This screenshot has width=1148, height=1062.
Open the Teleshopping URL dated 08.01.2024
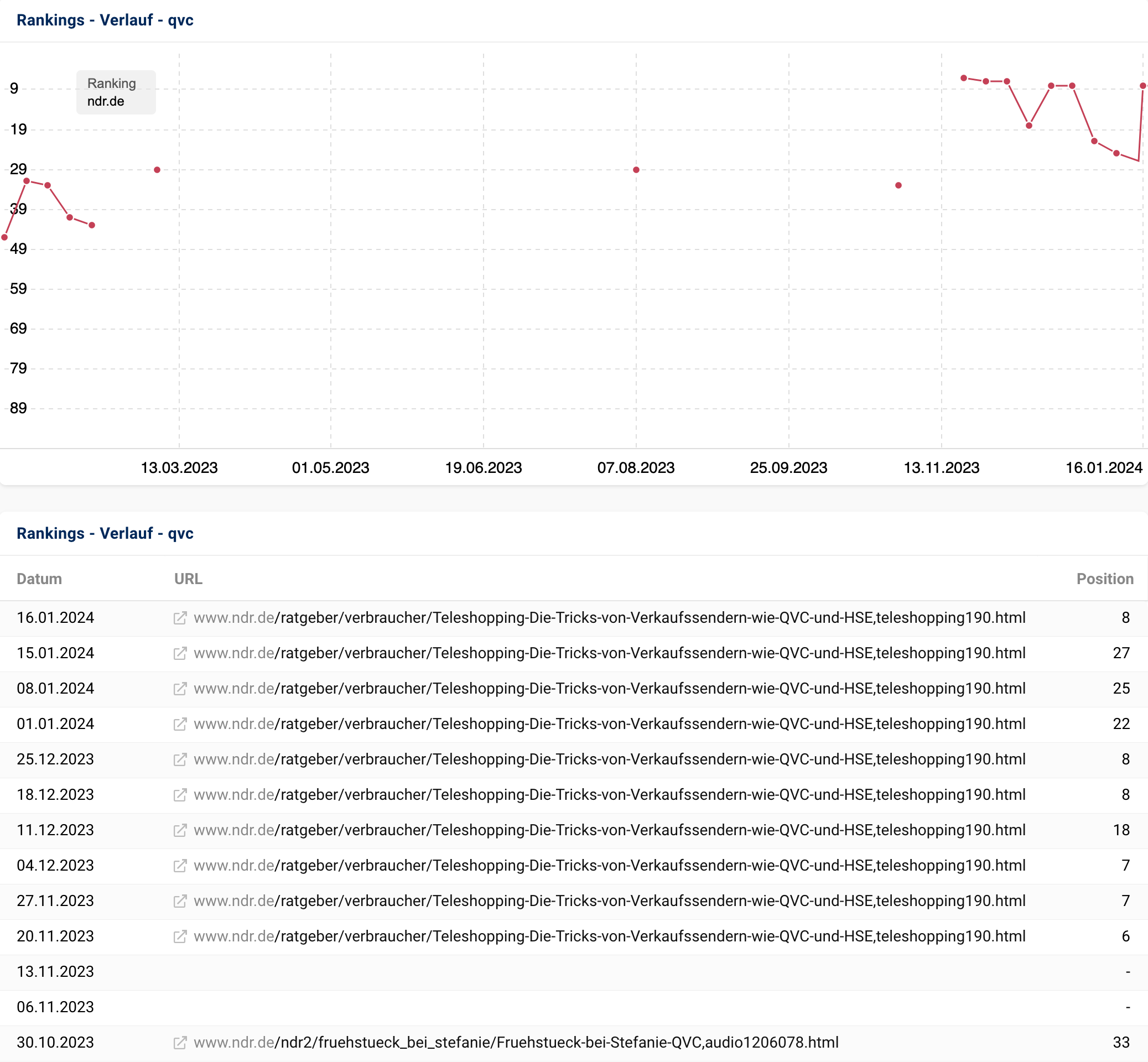tap(609, 689)
